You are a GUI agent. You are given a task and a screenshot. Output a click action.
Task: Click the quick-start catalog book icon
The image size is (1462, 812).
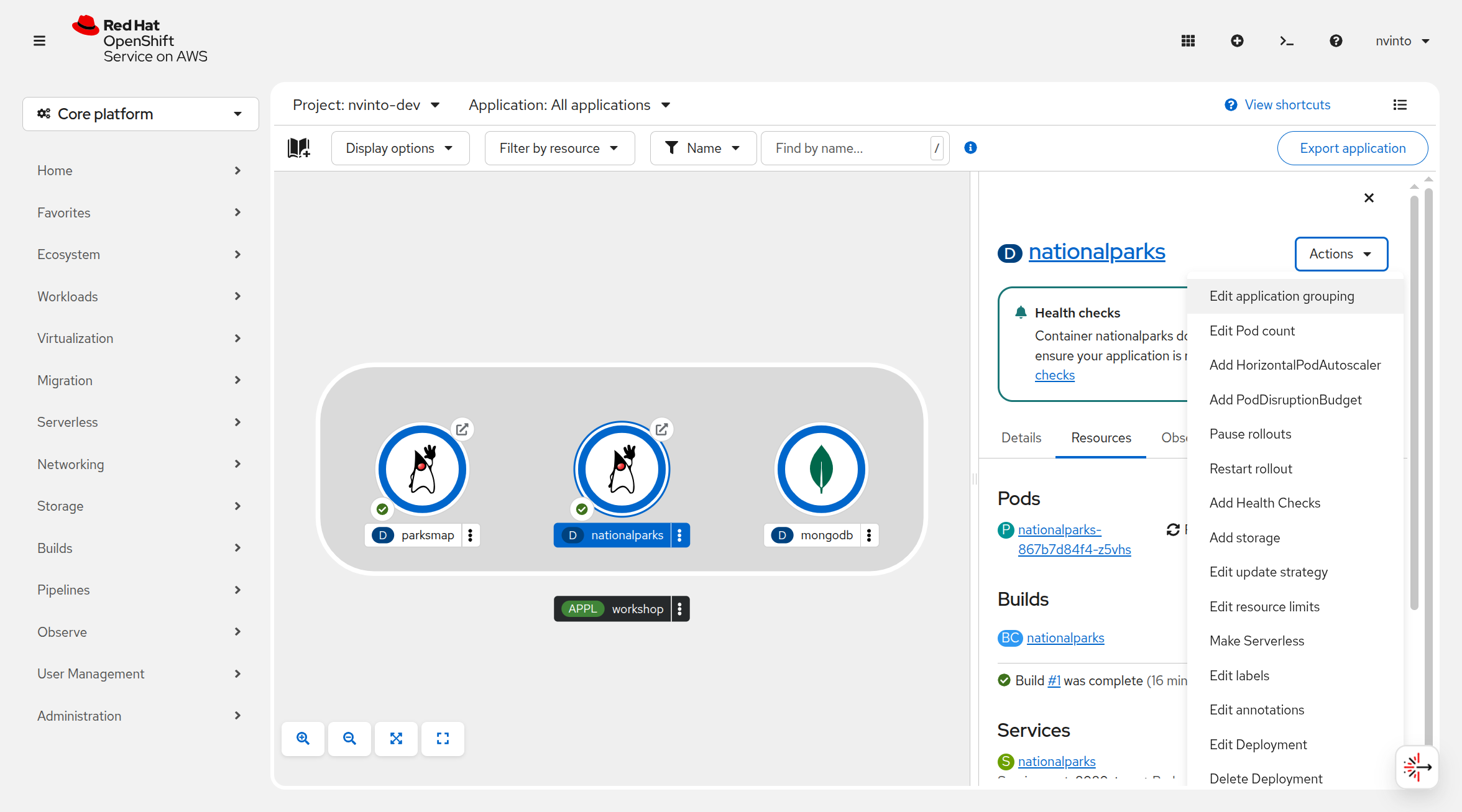coord(299,148)
